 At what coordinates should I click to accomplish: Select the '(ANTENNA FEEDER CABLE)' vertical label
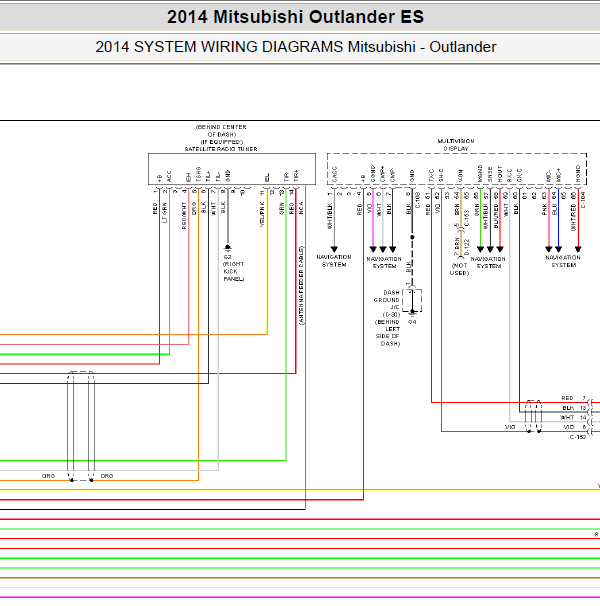tap(302, 286)
